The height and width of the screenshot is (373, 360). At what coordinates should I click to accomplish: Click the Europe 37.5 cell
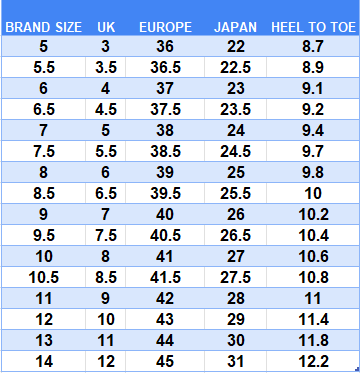tap(165, 109)
